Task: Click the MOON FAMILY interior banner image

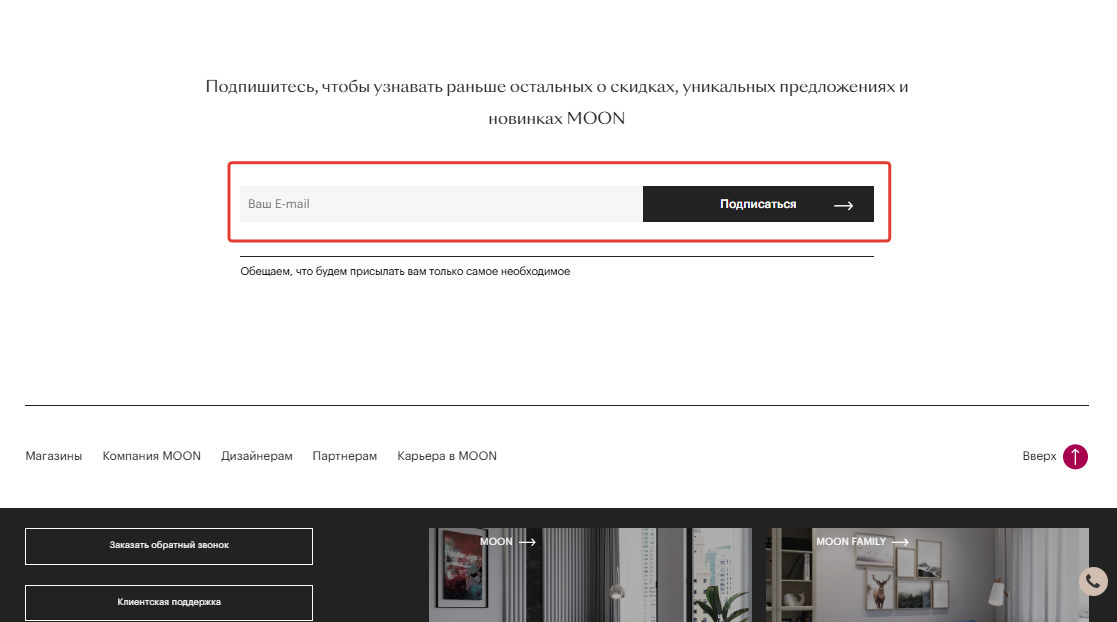Action: tap(927, 575)
